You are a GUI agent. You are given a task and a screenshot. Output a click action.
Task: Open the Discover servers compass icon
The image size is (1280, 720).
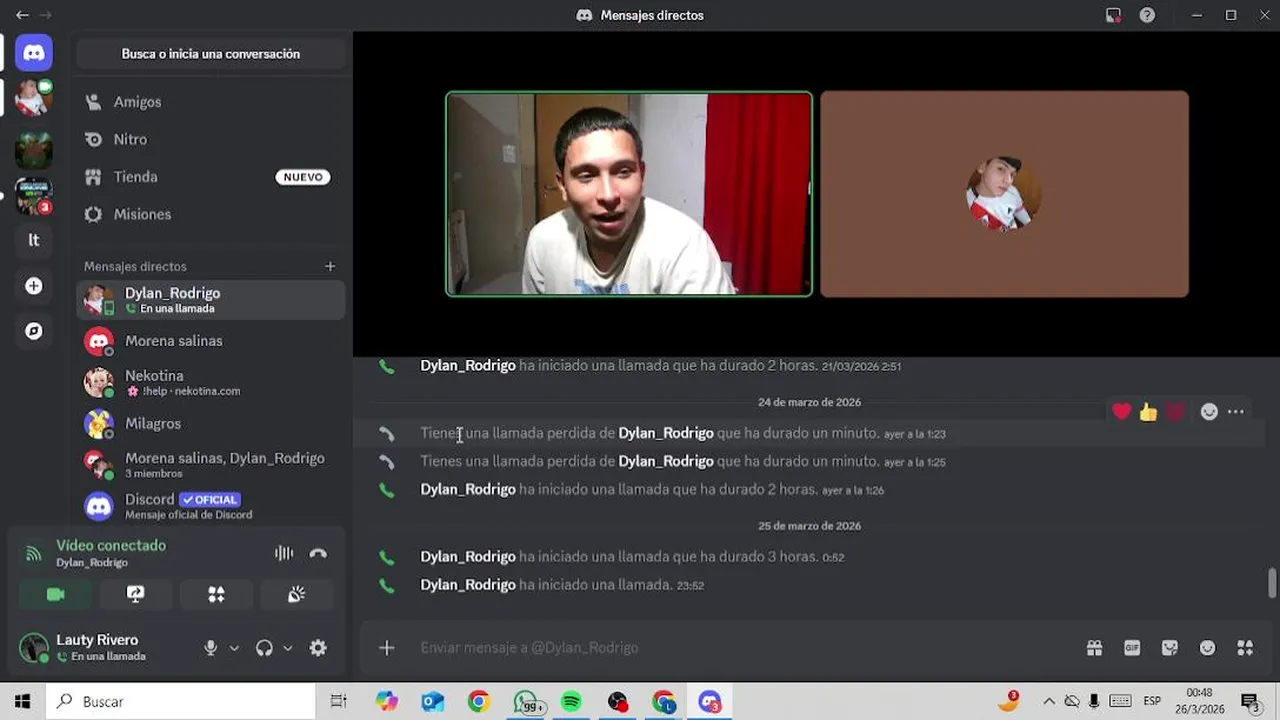(x=34, y=331)
